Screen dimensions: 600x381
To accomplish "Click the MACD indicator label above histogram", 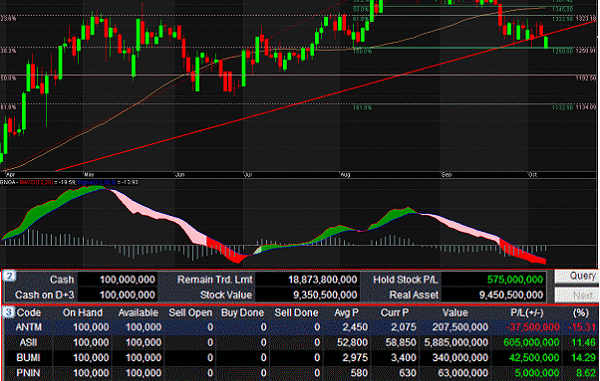I will click(x=36, y=182).
